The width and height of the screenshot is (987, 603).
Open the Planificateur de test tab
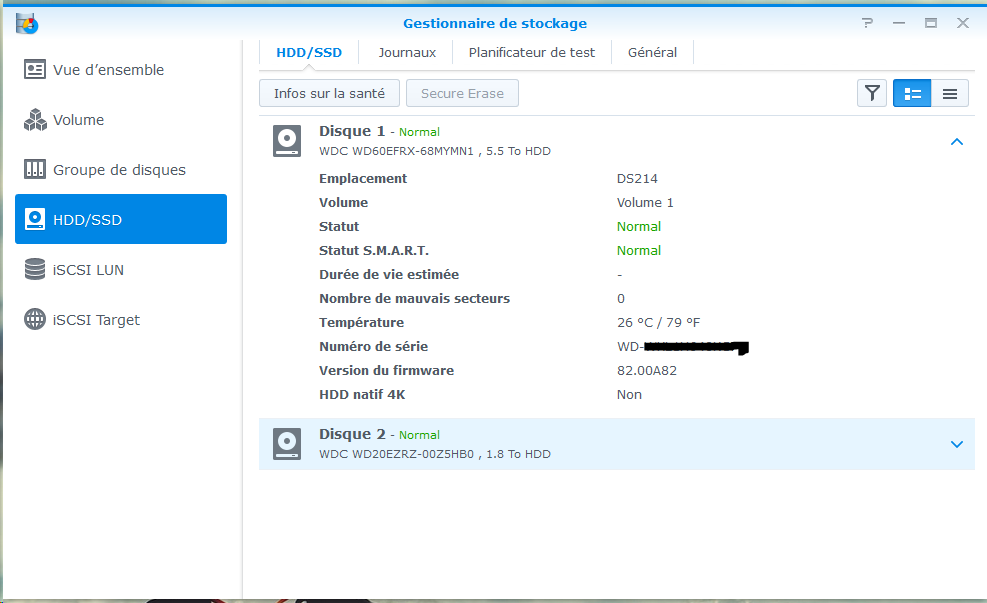click(x=532, y=53)
